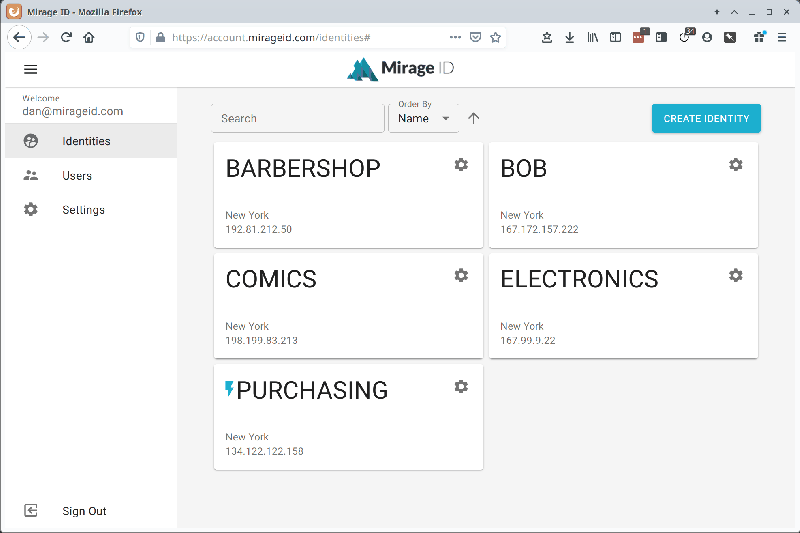Viewport: 800px width, 533px height.
Task: Click the dark sidebar-style extension icon
Action: 662,37
